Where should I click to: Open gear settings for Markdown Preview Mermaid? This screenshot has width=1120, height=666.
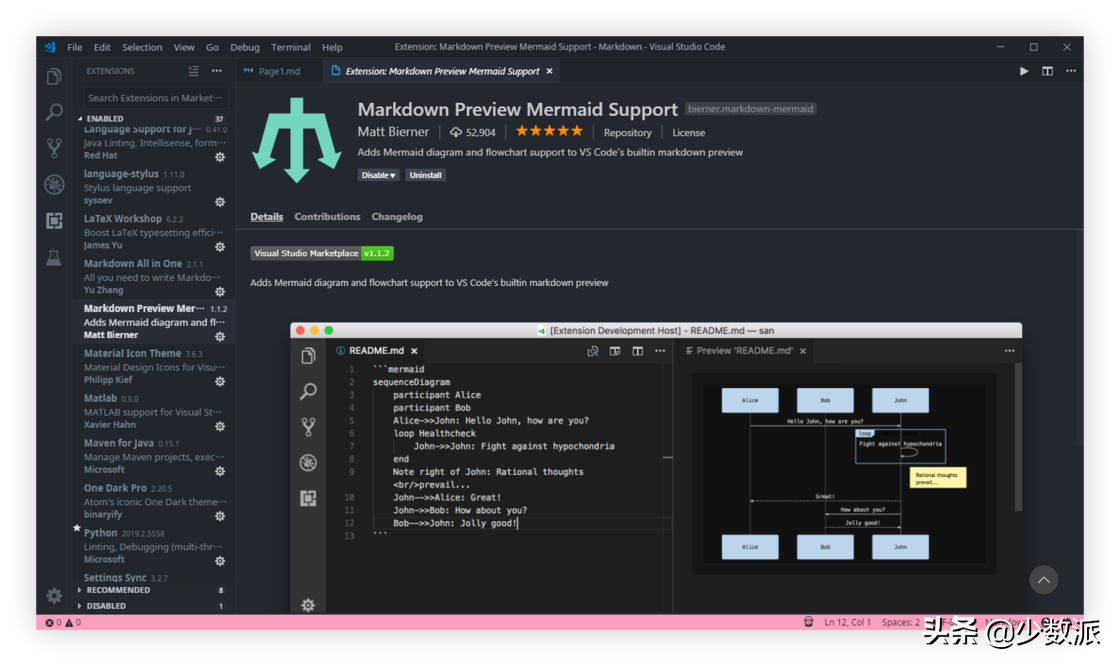[x=220, y=337]
